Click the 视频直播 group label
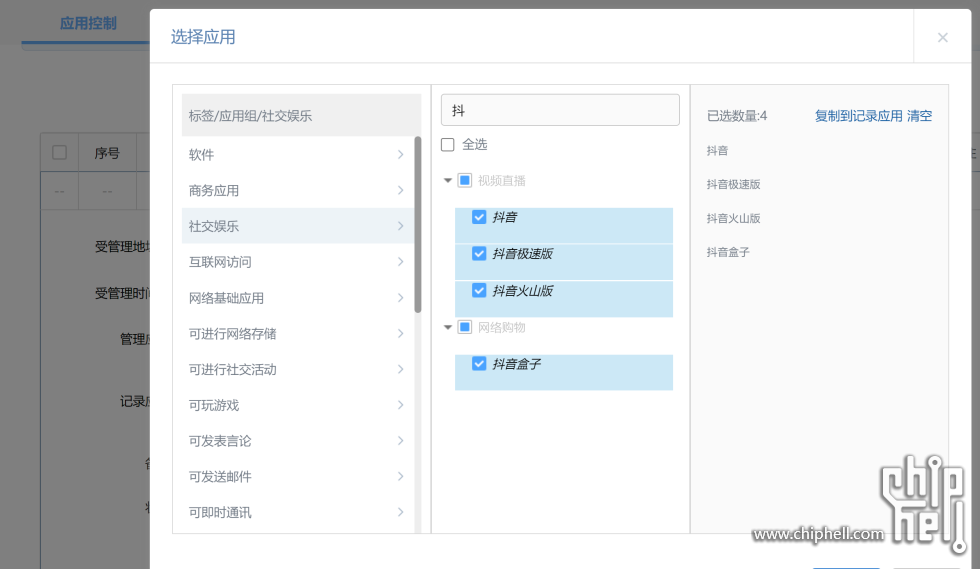The height and width of the screenshot is (569, 980). 501,181
